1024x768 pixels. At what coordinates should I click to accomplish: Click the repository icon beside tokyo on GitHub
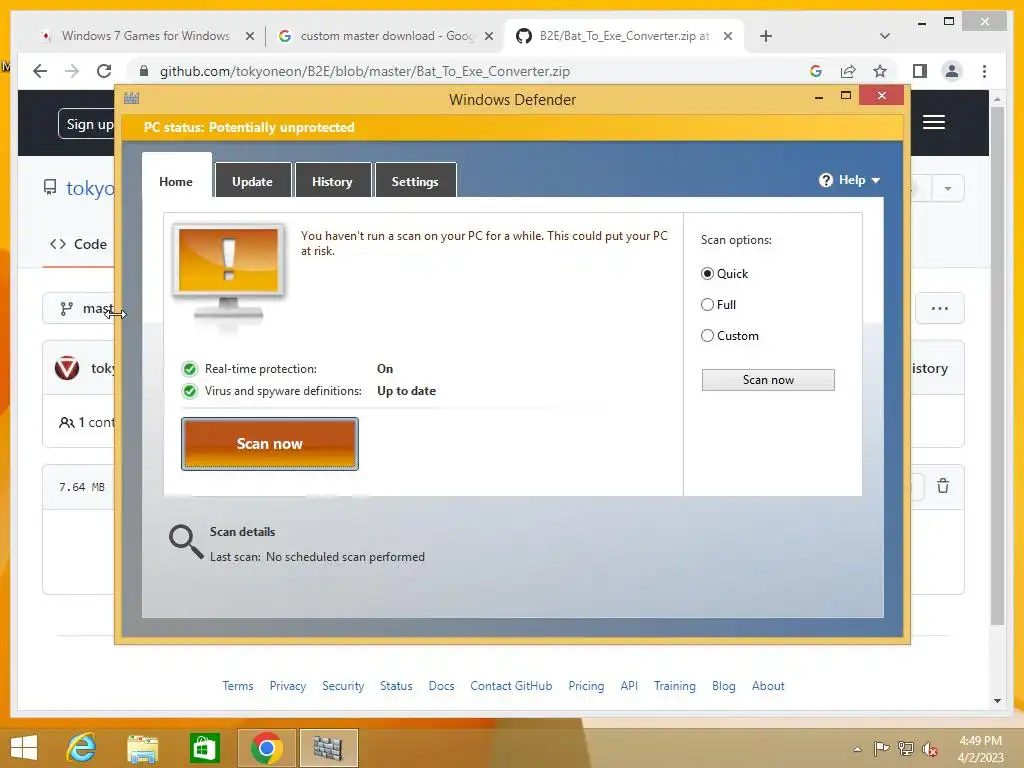(x=50, y=188)
